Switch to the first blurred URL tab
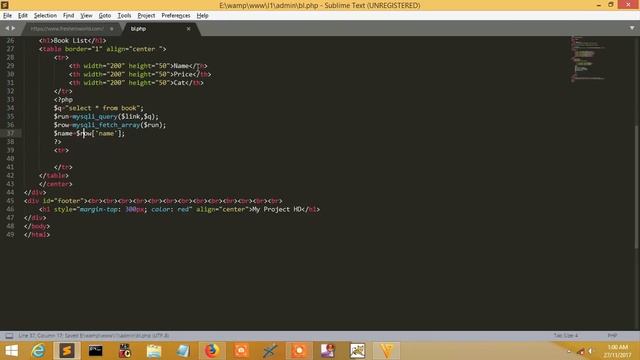Image resolution: width=640 pixels, height=360 pixels. coord(67,29)
